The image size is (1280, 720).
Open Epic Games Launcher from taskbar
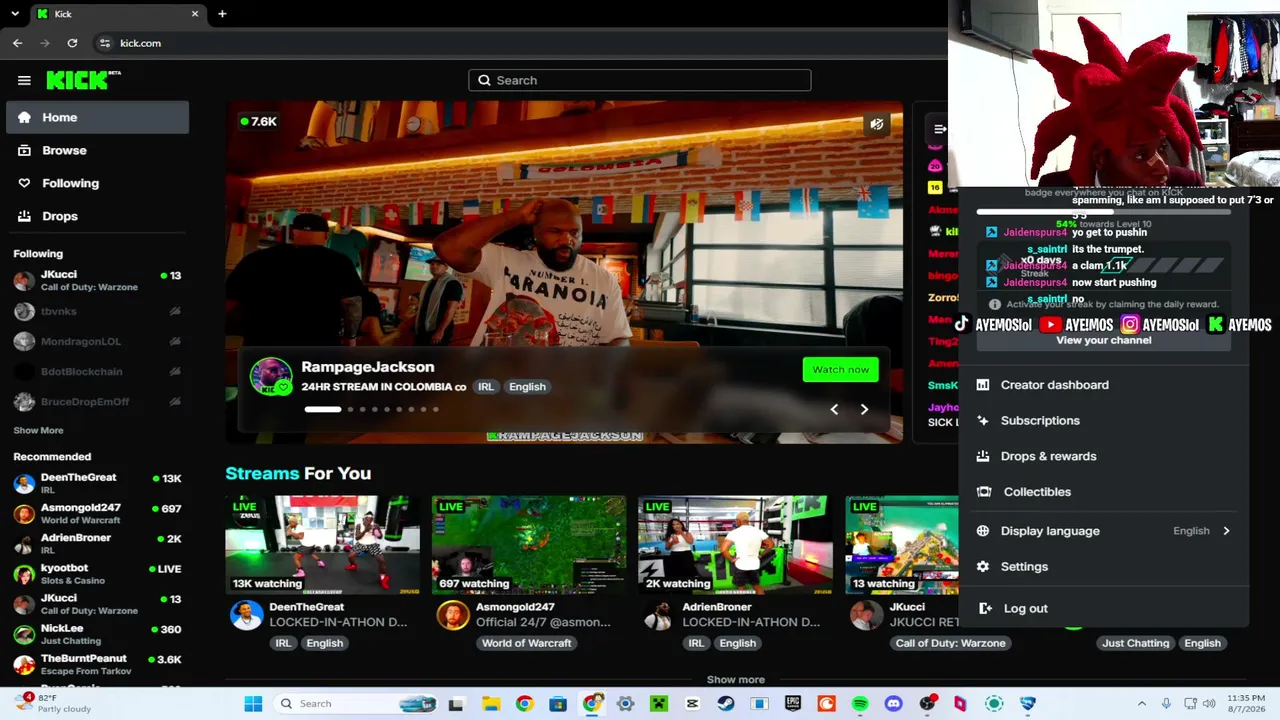click(793, 704)
